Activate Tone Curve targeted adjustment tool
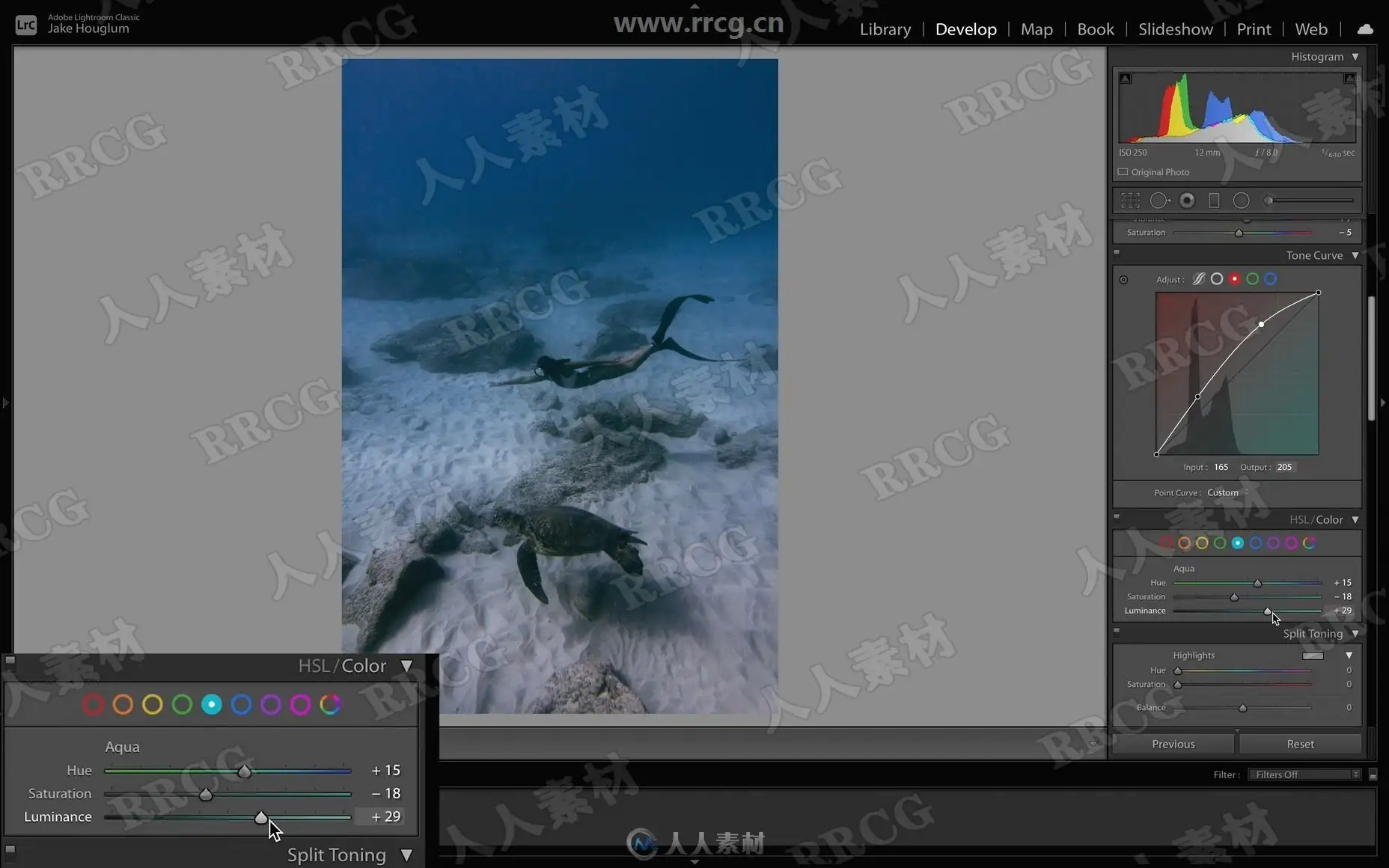The image size is (1389, 868). click(1123, 279)
